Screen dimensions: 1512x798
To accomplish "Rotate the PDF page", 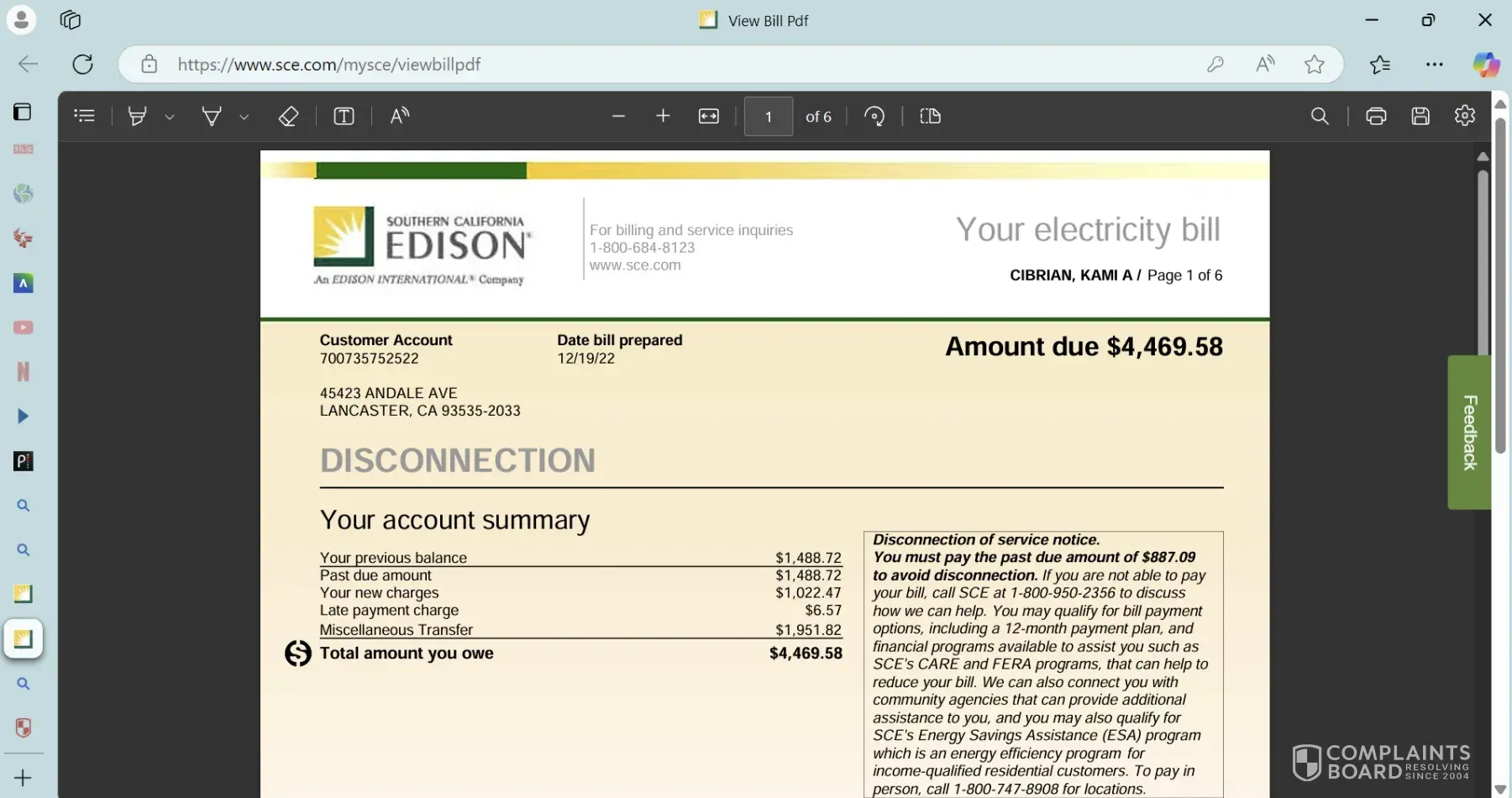I will pos(874,116).
